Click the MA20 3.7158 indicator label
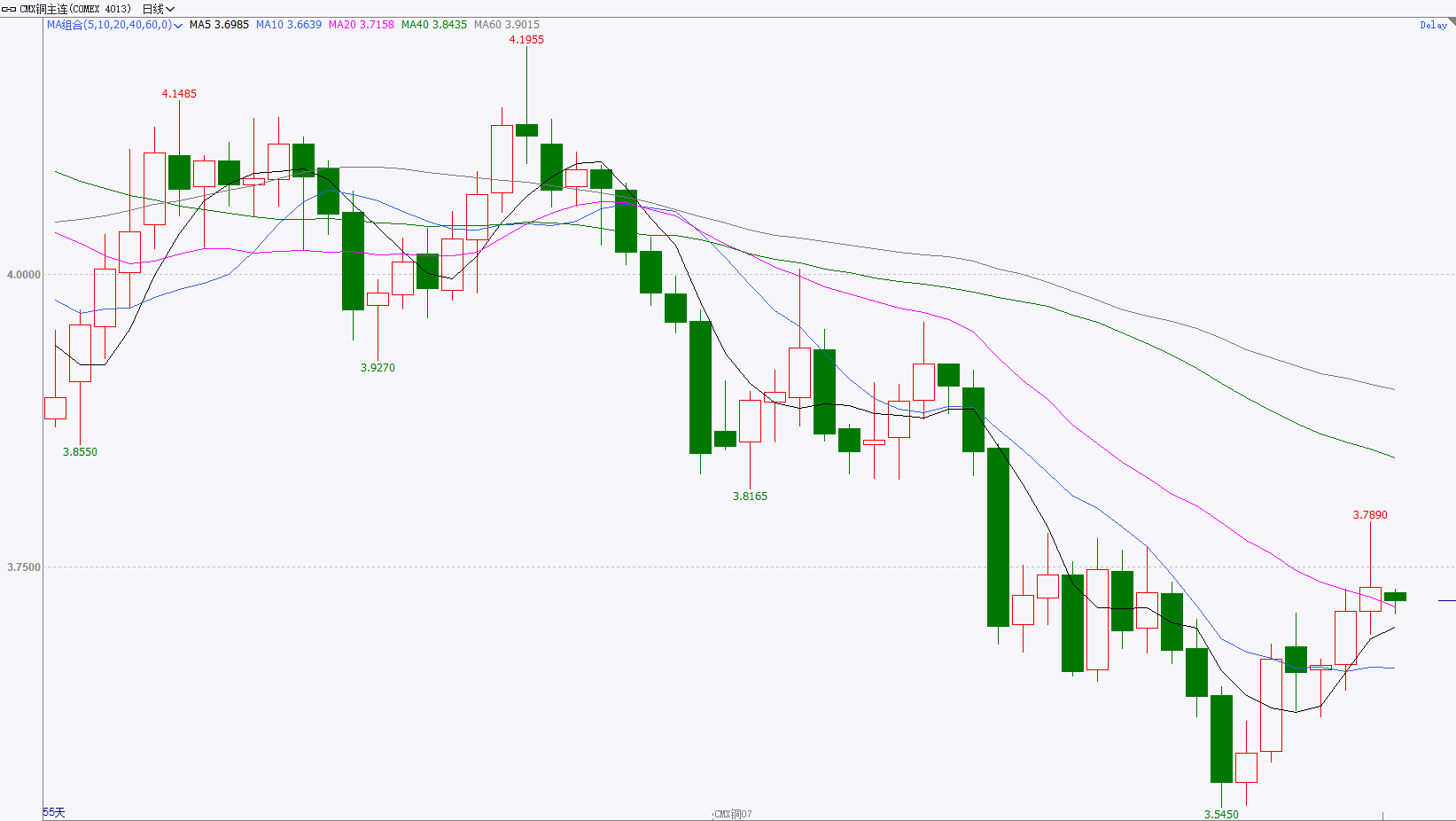The image size is (1456, 821). click(362, 25)
